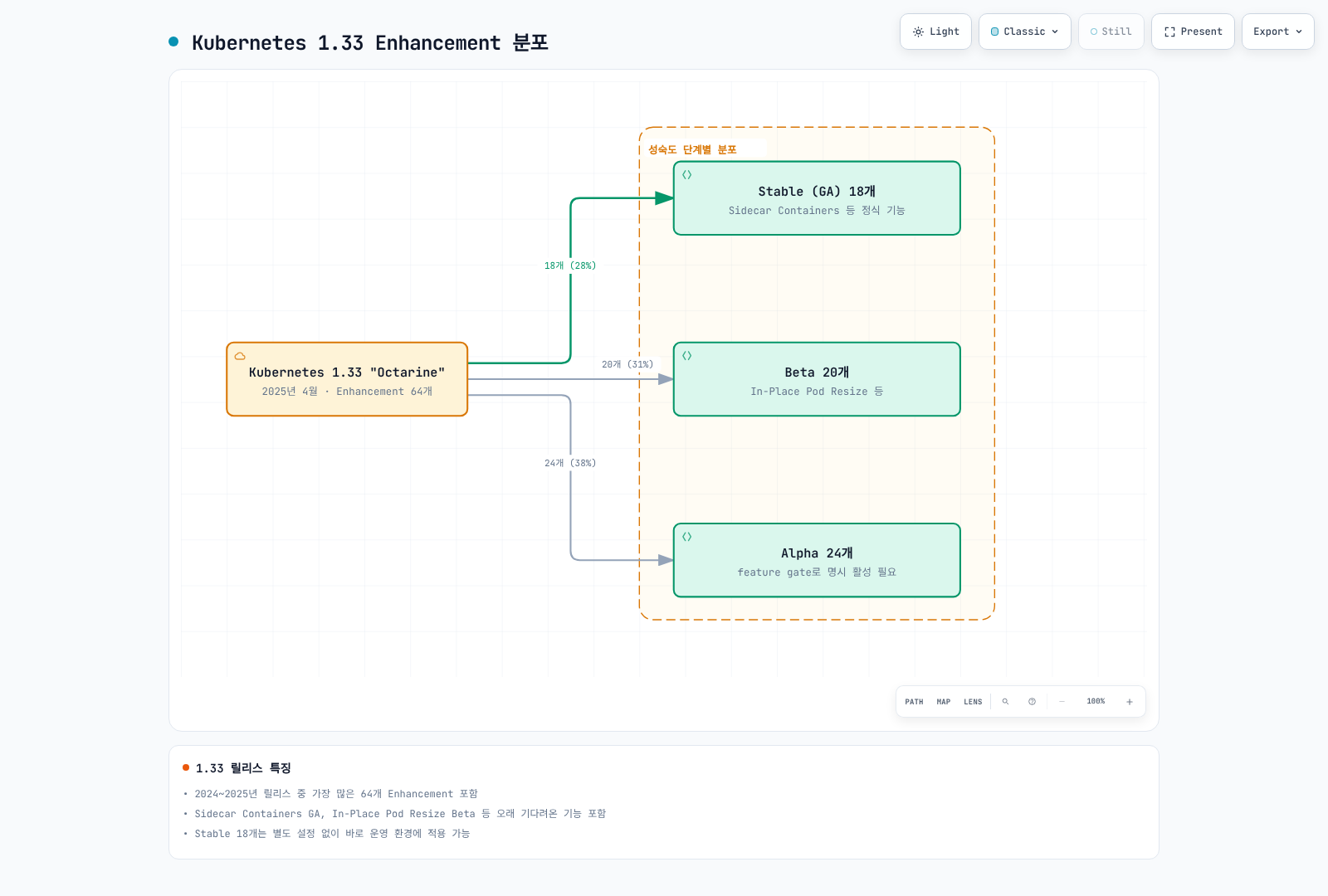1328x896 pixels.
Task: Select the Stable (GA) 18개 node
Action: tap(817, 198)
